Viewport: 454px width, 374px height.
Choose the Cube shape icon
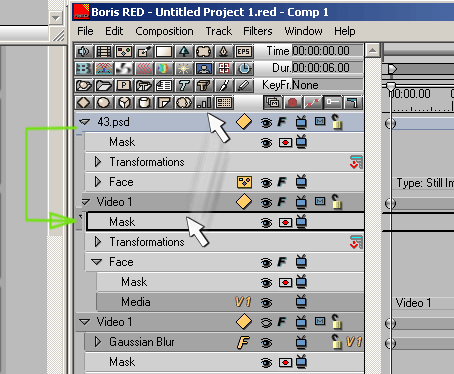pos(124,102)
